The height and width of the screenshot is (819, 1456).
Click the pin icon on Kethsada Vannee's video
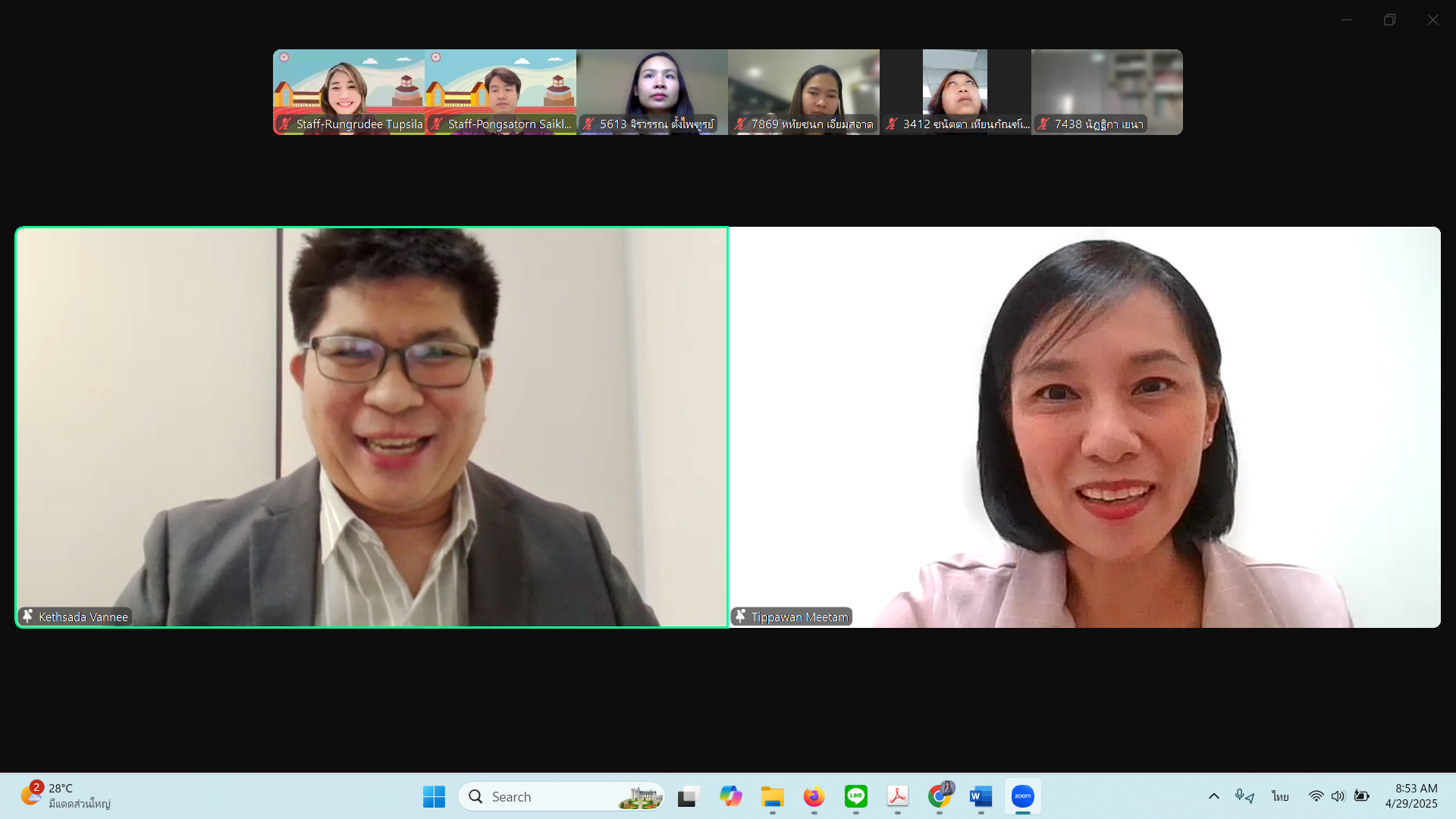coord(28,616)
